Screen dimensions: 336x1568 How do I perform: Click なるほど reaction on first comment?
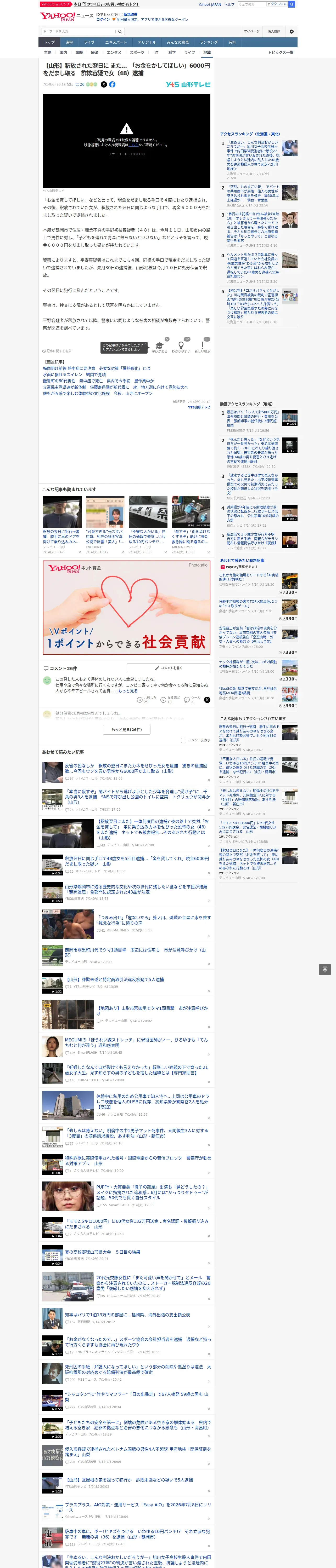(x=170, y=700)
